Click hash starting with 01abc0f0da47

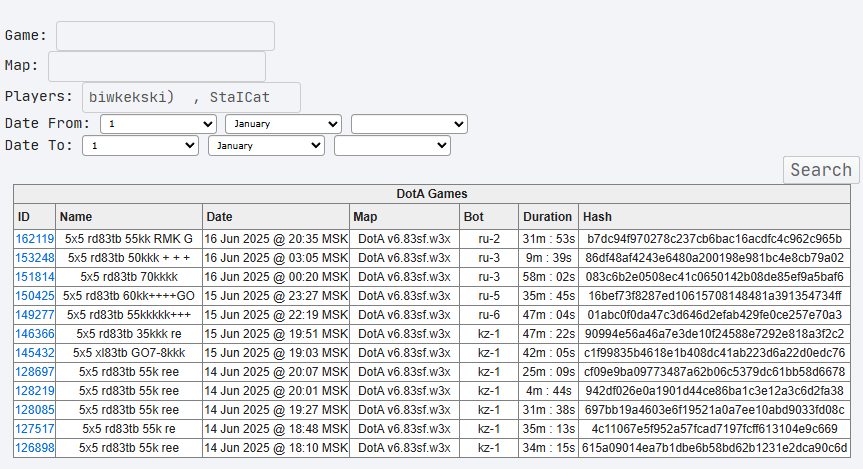click(x=714, y=315)
